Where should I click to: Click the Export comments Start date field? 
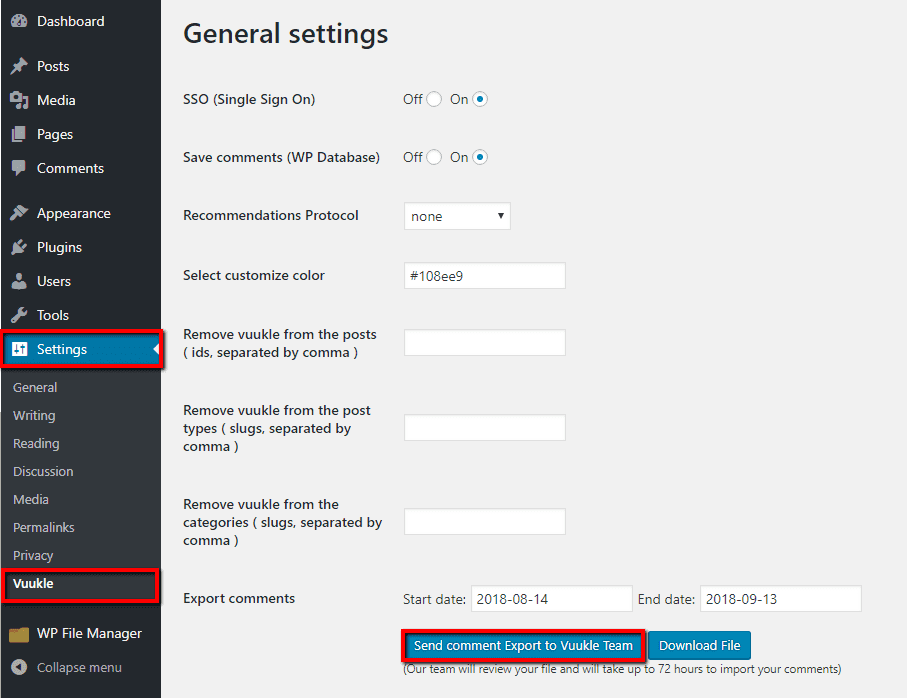[x=551, y=599]
